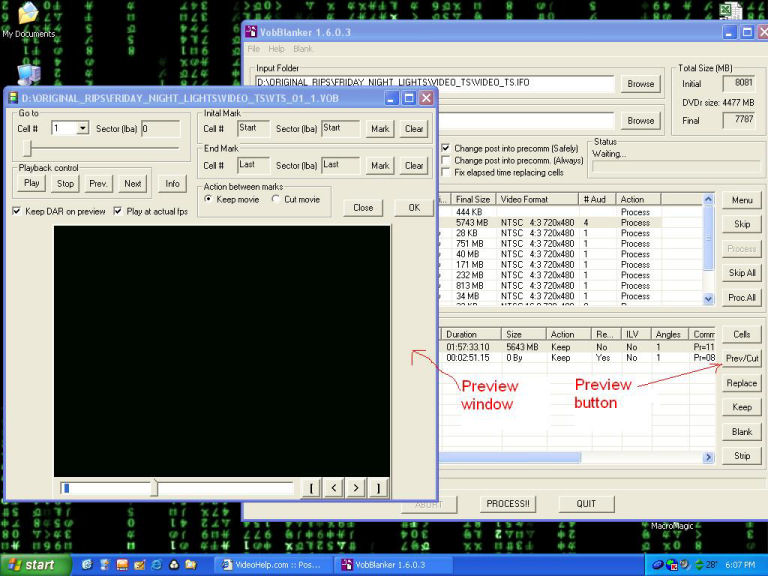
Task: Click Mark button for End Mark
Action: 380,166
